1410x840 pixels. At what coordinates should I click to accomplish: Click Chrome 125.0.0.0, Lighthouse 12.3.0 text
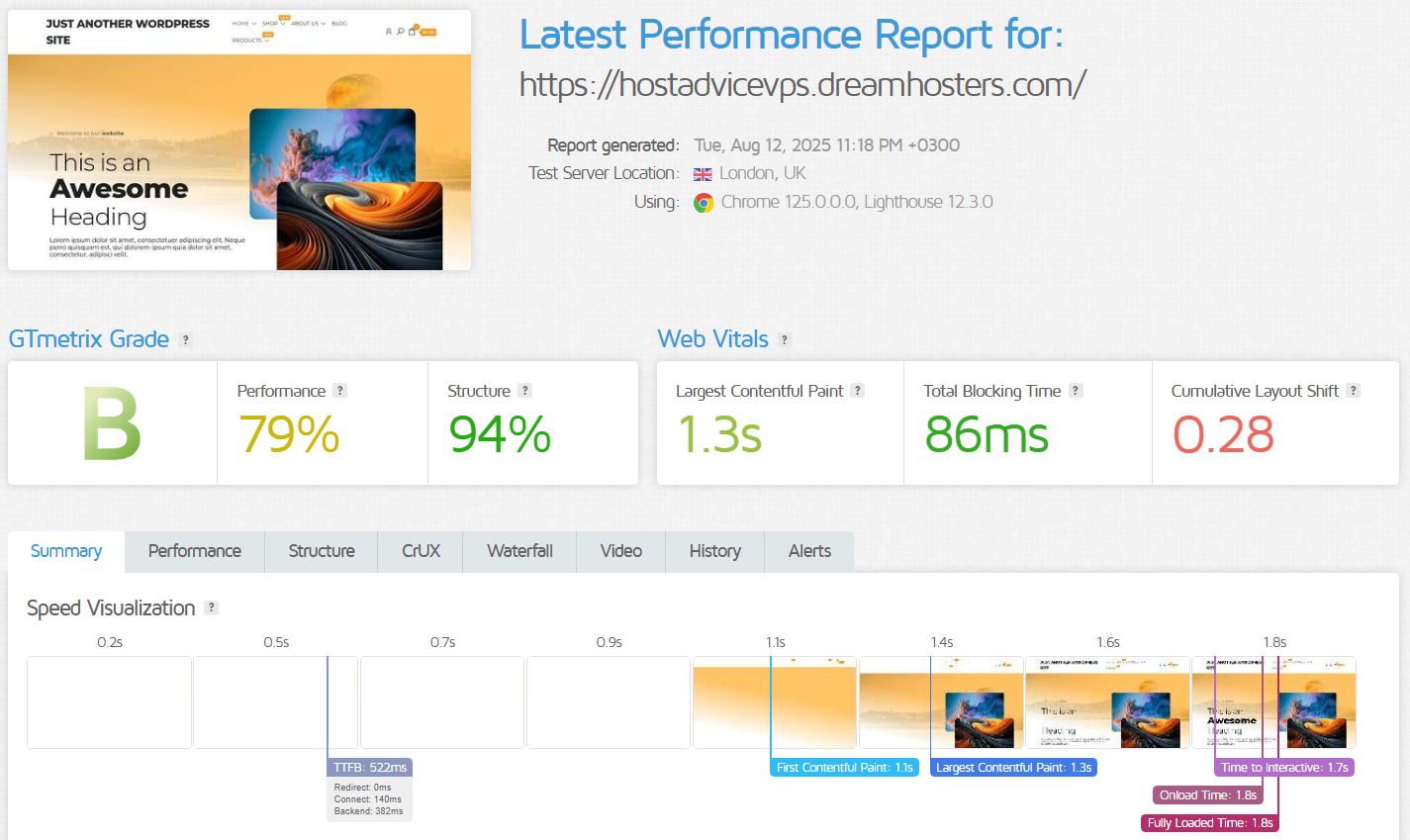point(857,202)
